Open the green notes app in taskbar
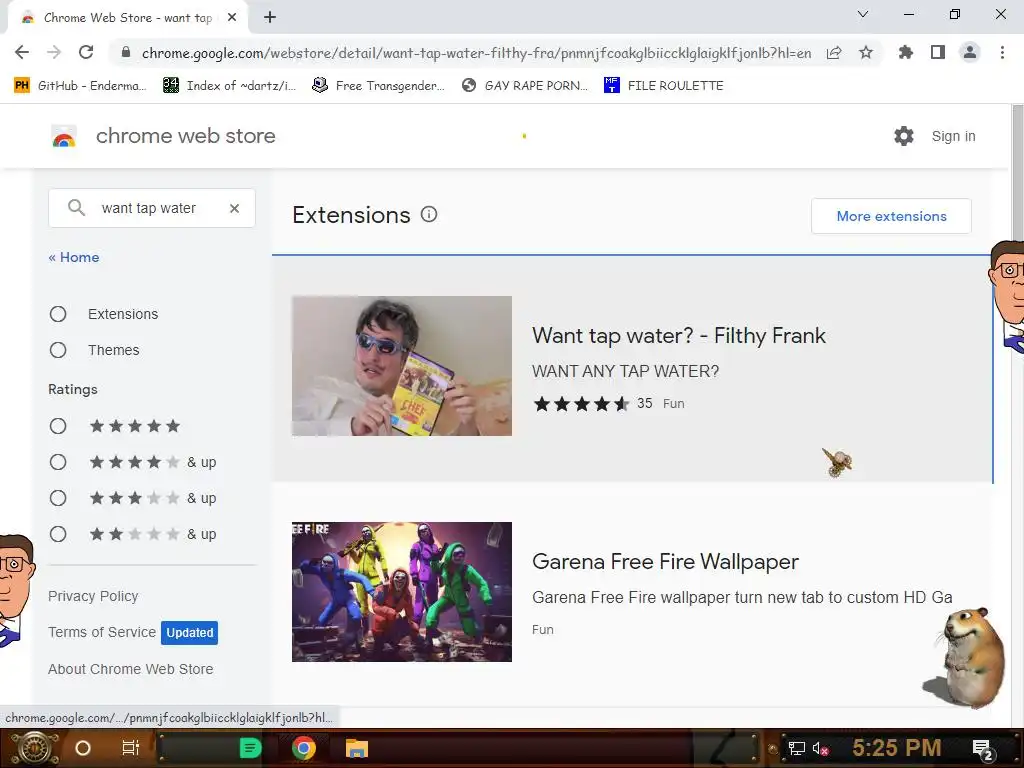Image resolution: width=1024 pixels, height=768 pixels. [x=250, y=748]
